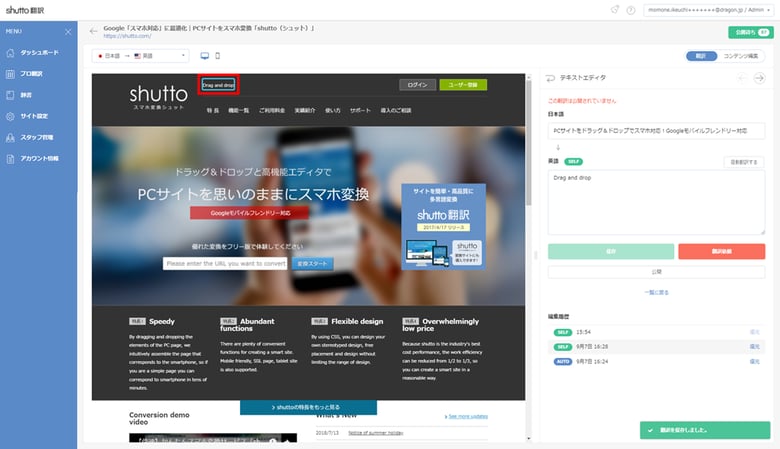
Task: Open the account dropdown showing Admin
Action: pyautogui.click(x=708, y=10)
